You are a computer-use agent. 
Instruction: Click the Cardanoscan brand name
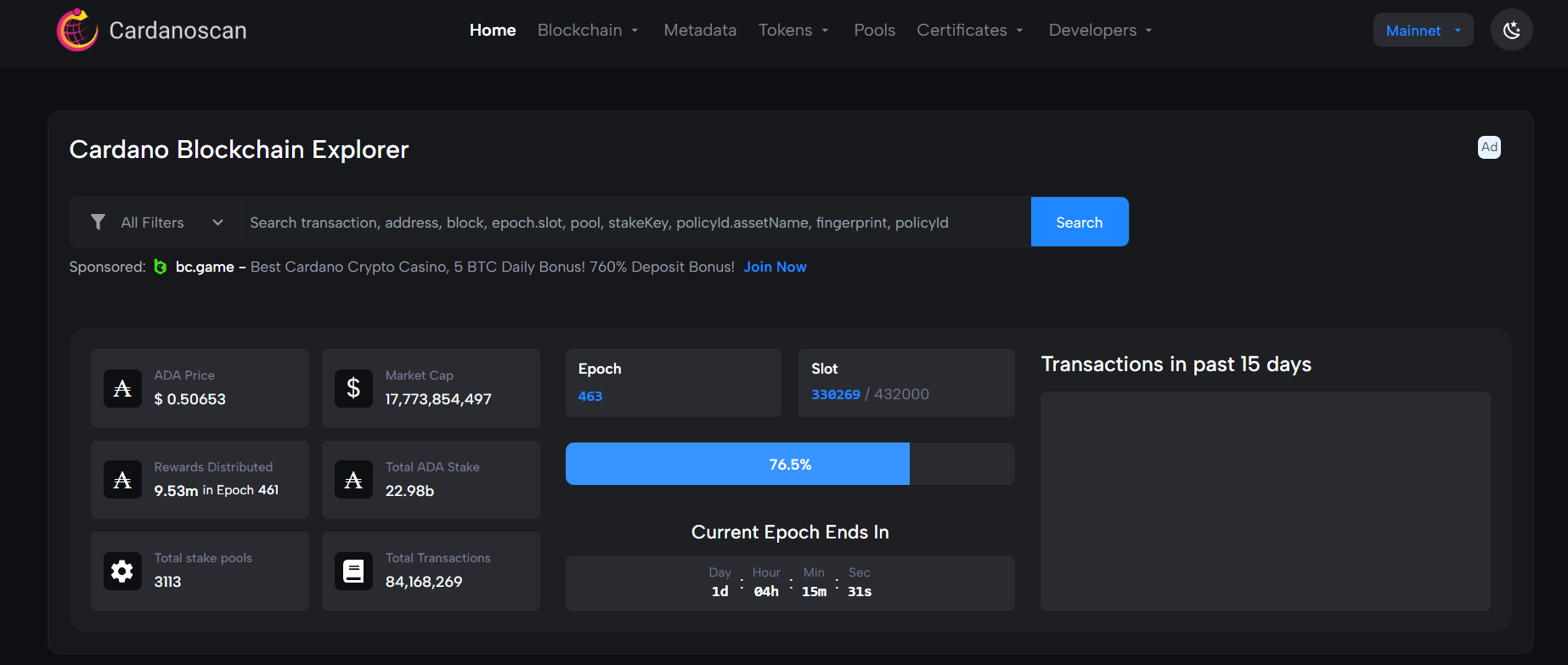[178, 31]
